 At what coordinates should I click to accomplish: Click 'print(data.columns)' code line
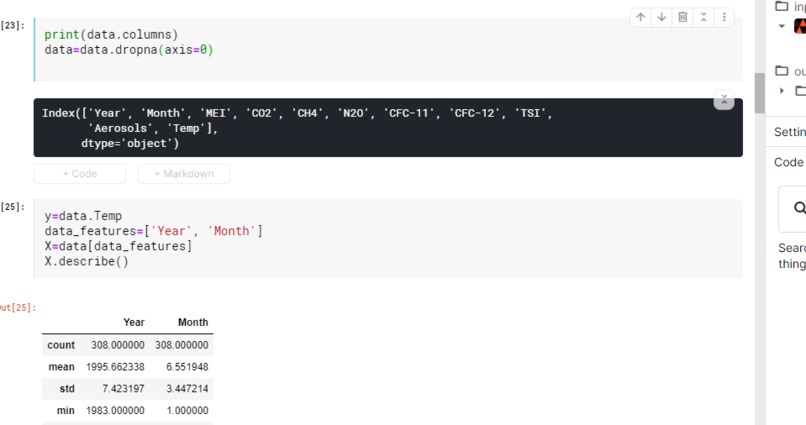[111, 34]
